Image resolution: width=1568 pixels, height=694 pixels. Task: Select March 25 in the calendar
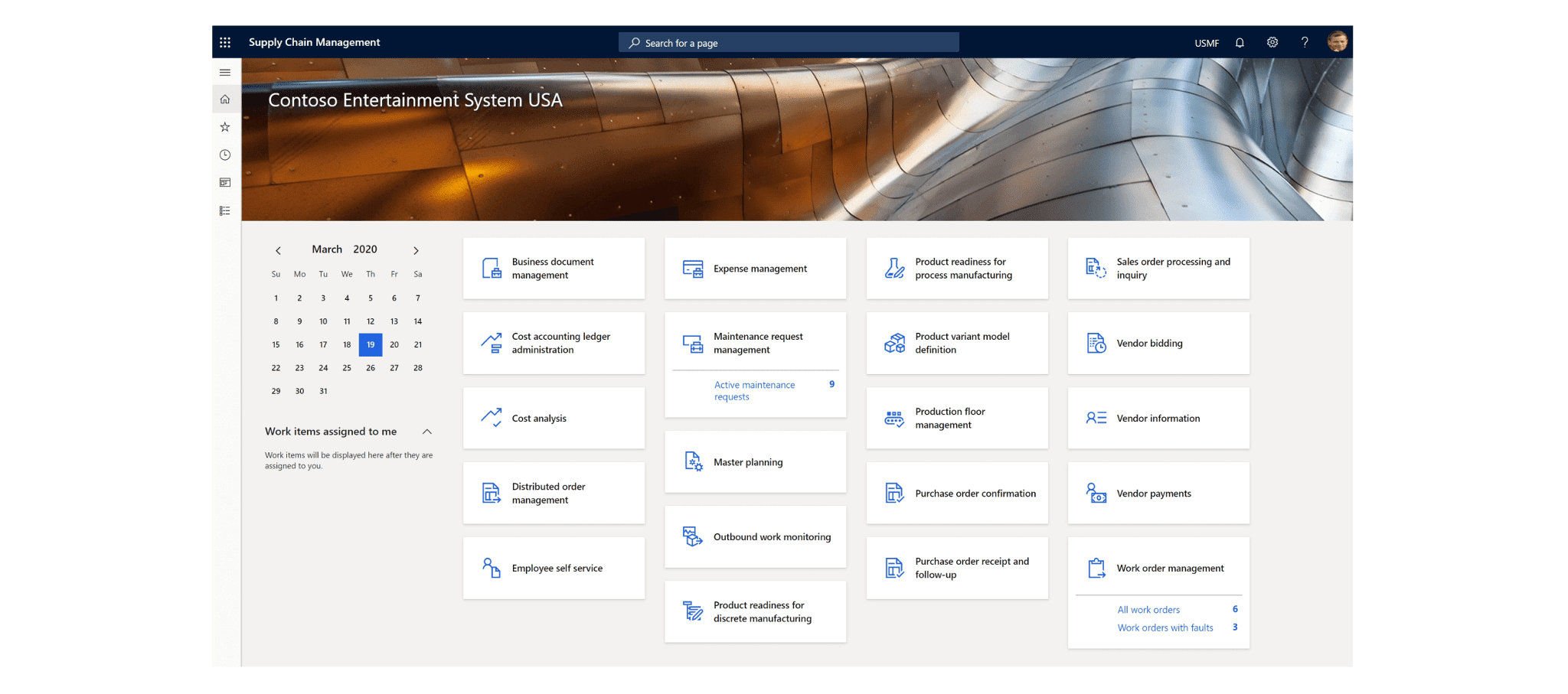[347, 368]
